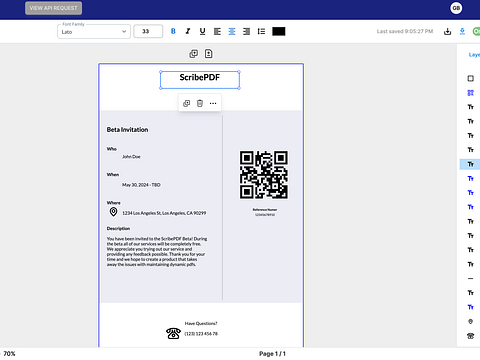Click the VIEW API REQUEST button
The height and width of the screenshot is (360, 480).
[x=53, y=8]
